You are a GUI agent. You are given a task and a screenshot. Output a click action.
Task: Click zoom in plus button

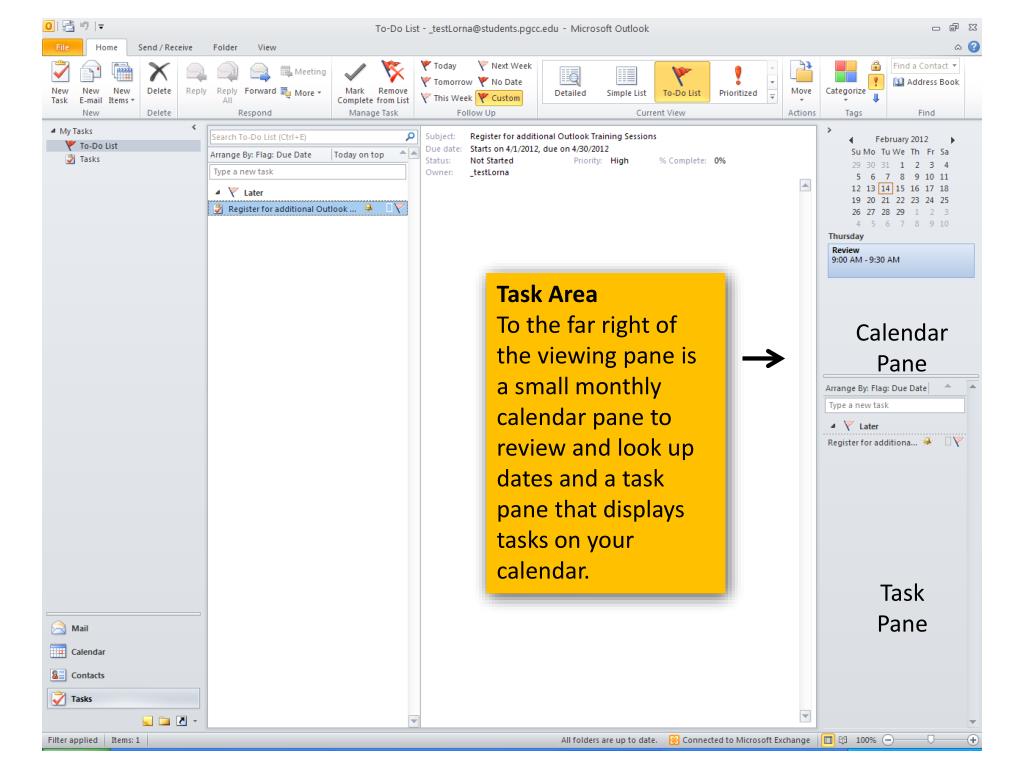972,740
